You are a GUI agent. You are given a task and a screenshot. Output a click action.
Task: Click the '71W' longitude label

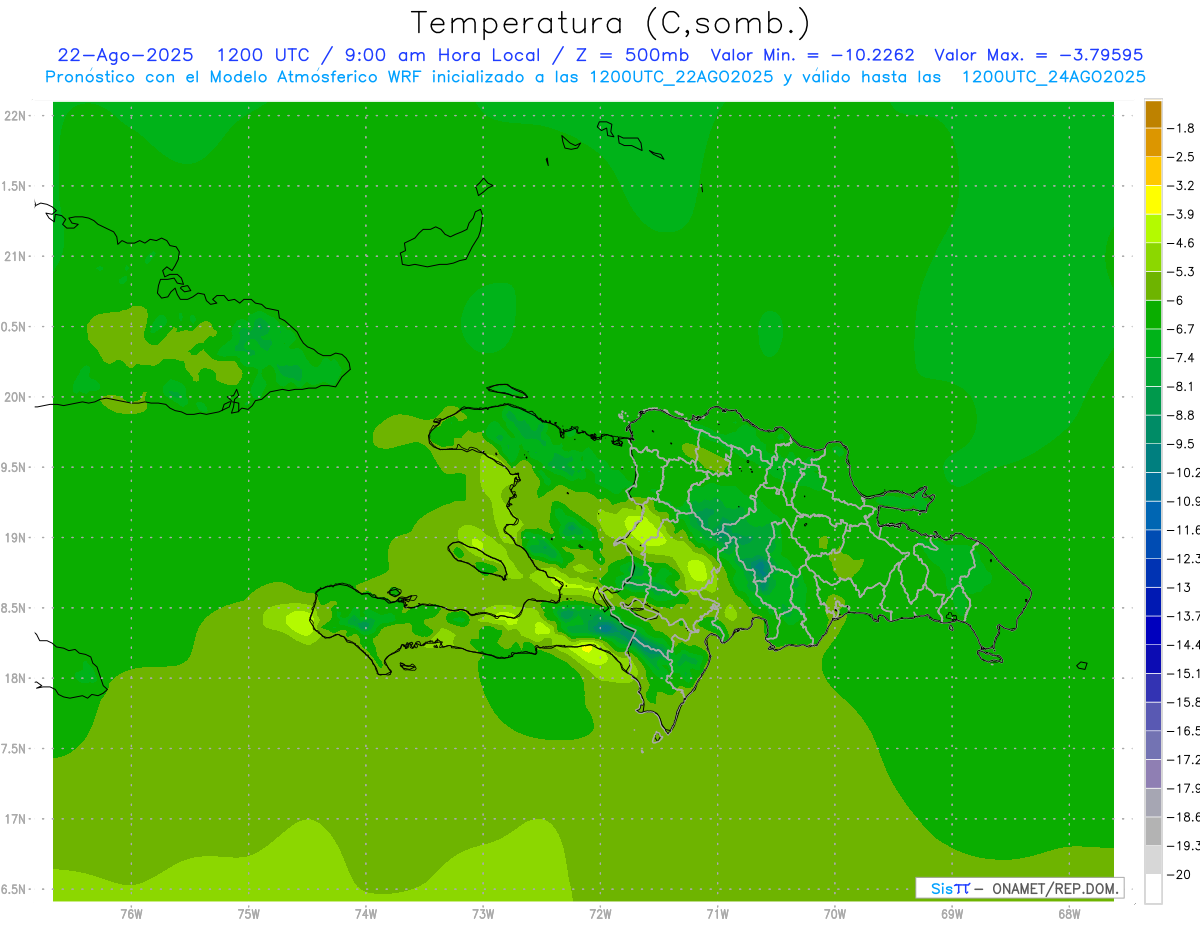717,914
